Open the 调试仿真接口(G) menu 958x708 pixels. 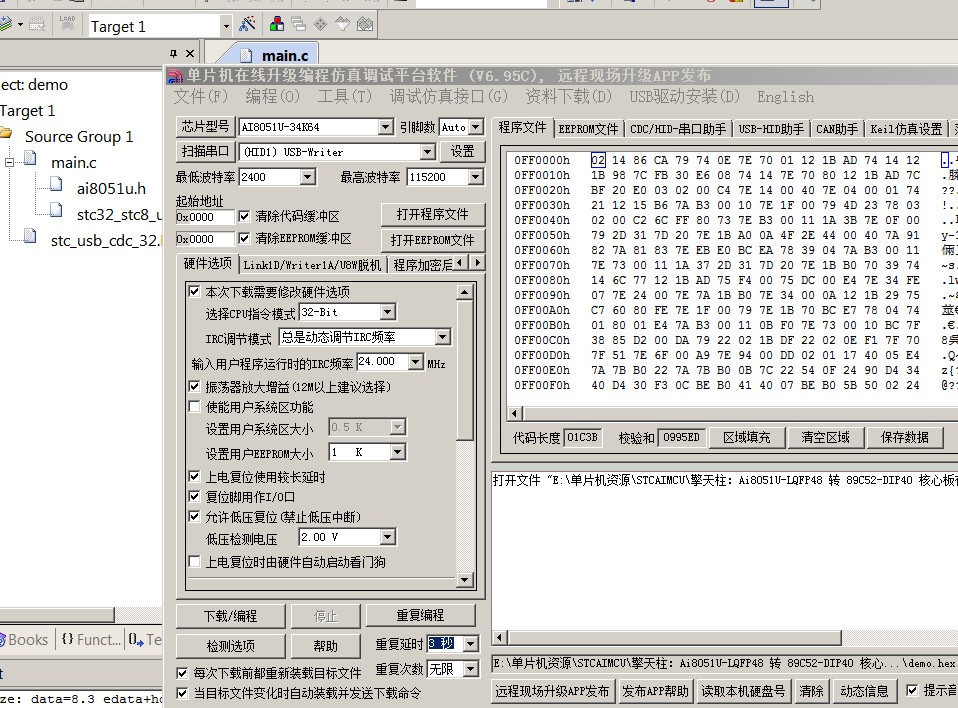pos(448,97)
